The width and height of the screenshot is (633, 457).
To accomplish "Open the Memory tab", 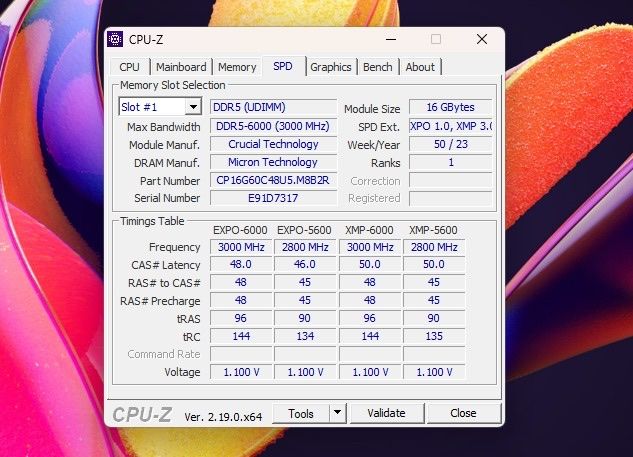I will coord(237,67).
